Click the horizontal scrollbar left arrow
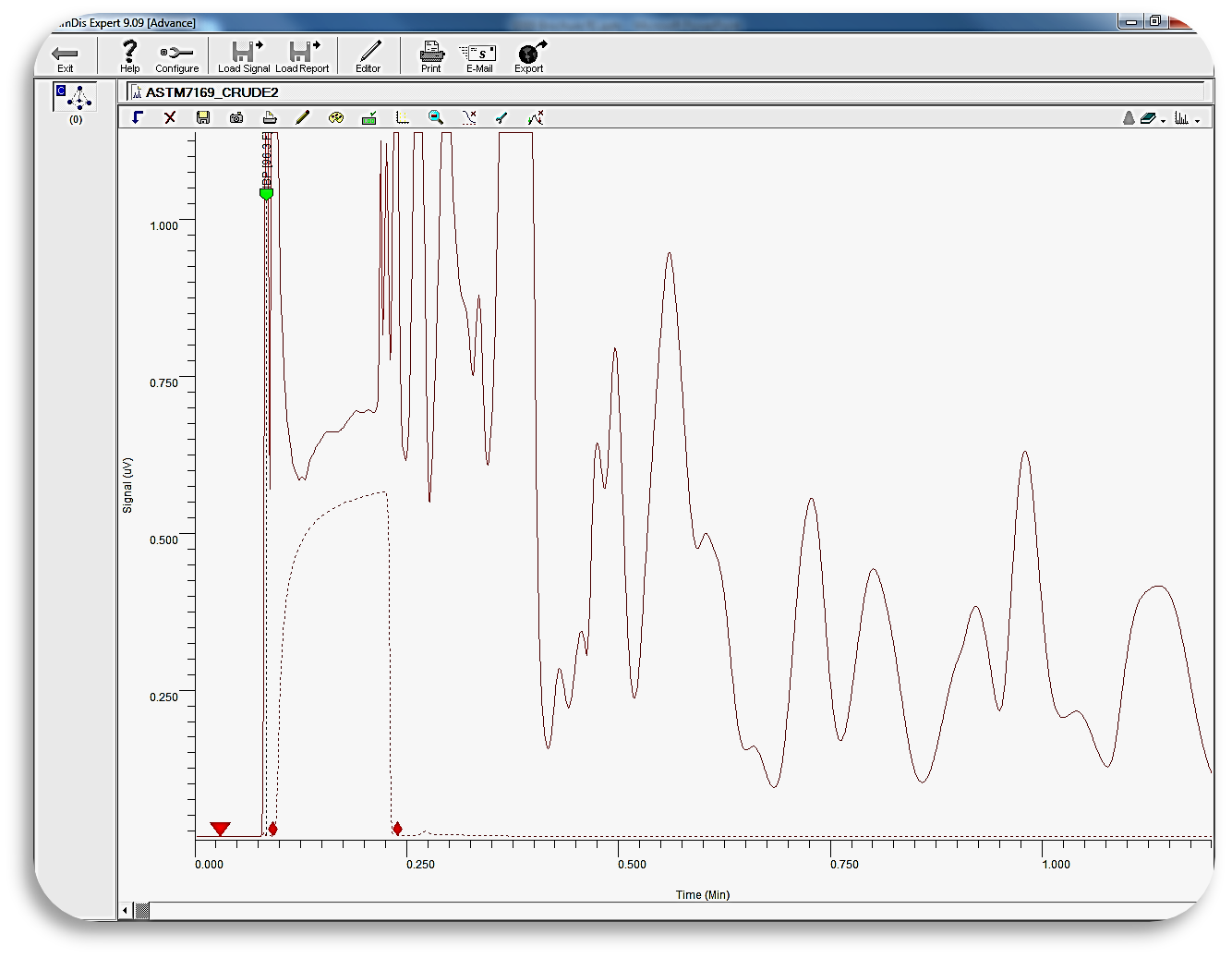Screen dimensions: 1232x958 [x=126, y=911]
